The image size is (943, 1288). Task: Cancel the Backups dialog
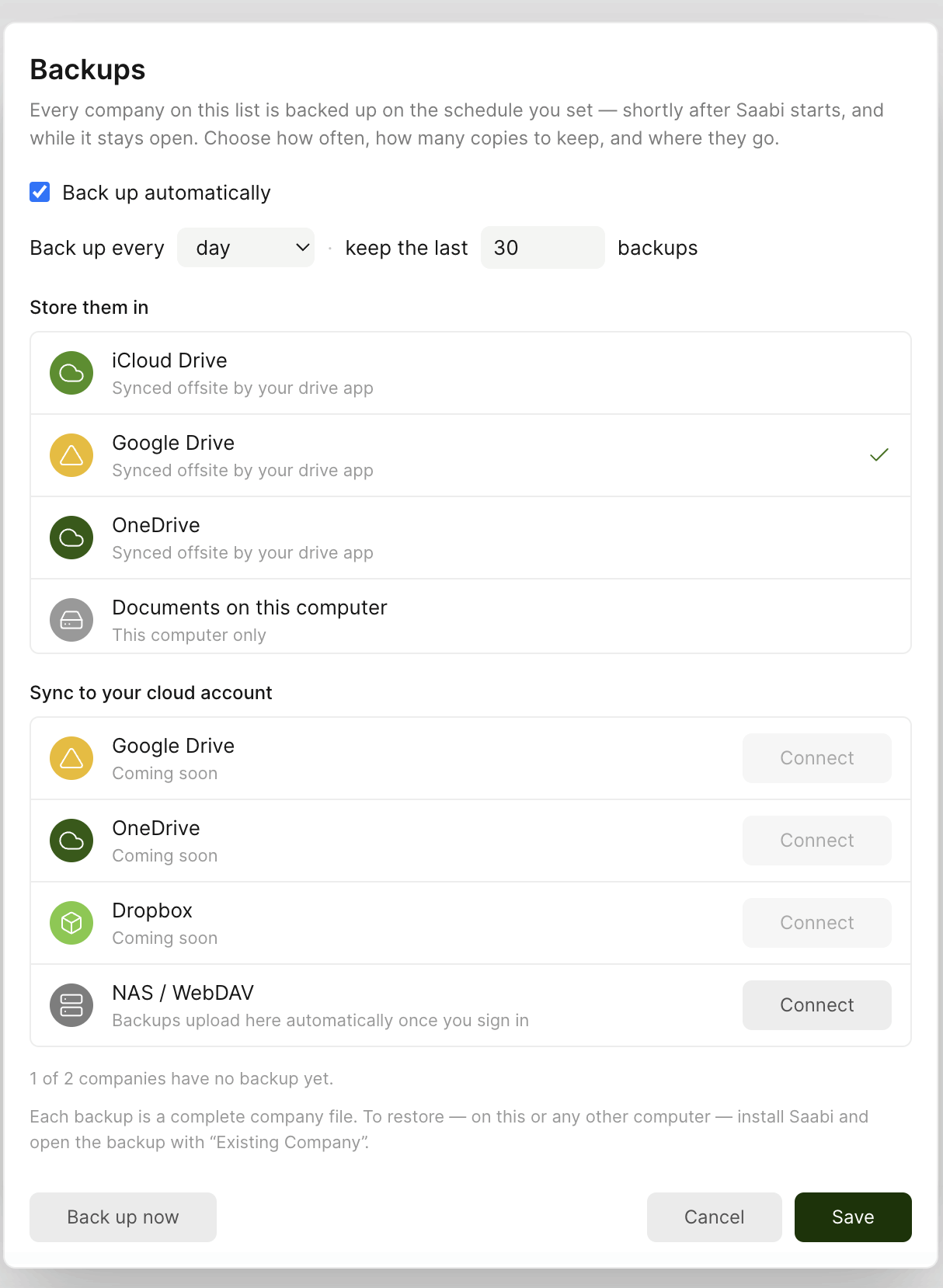pos(715,1217)
